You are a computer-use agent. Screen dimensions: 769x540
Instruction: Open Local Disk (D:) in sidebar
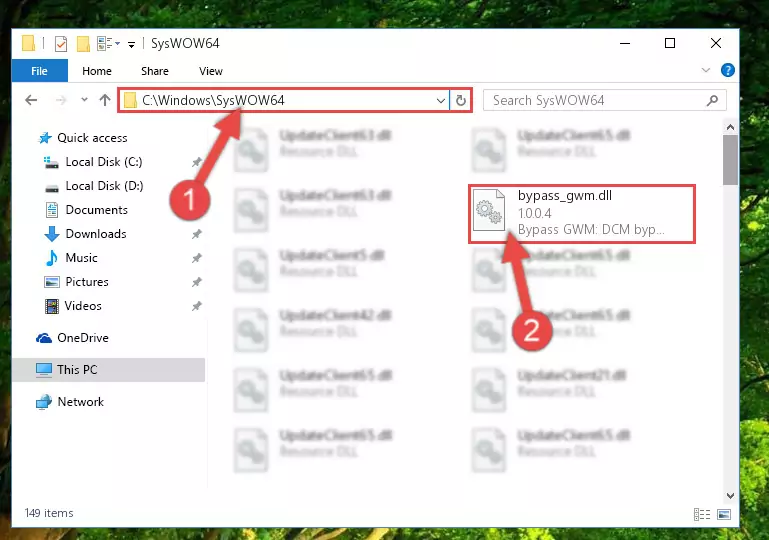tap(104, 186)
